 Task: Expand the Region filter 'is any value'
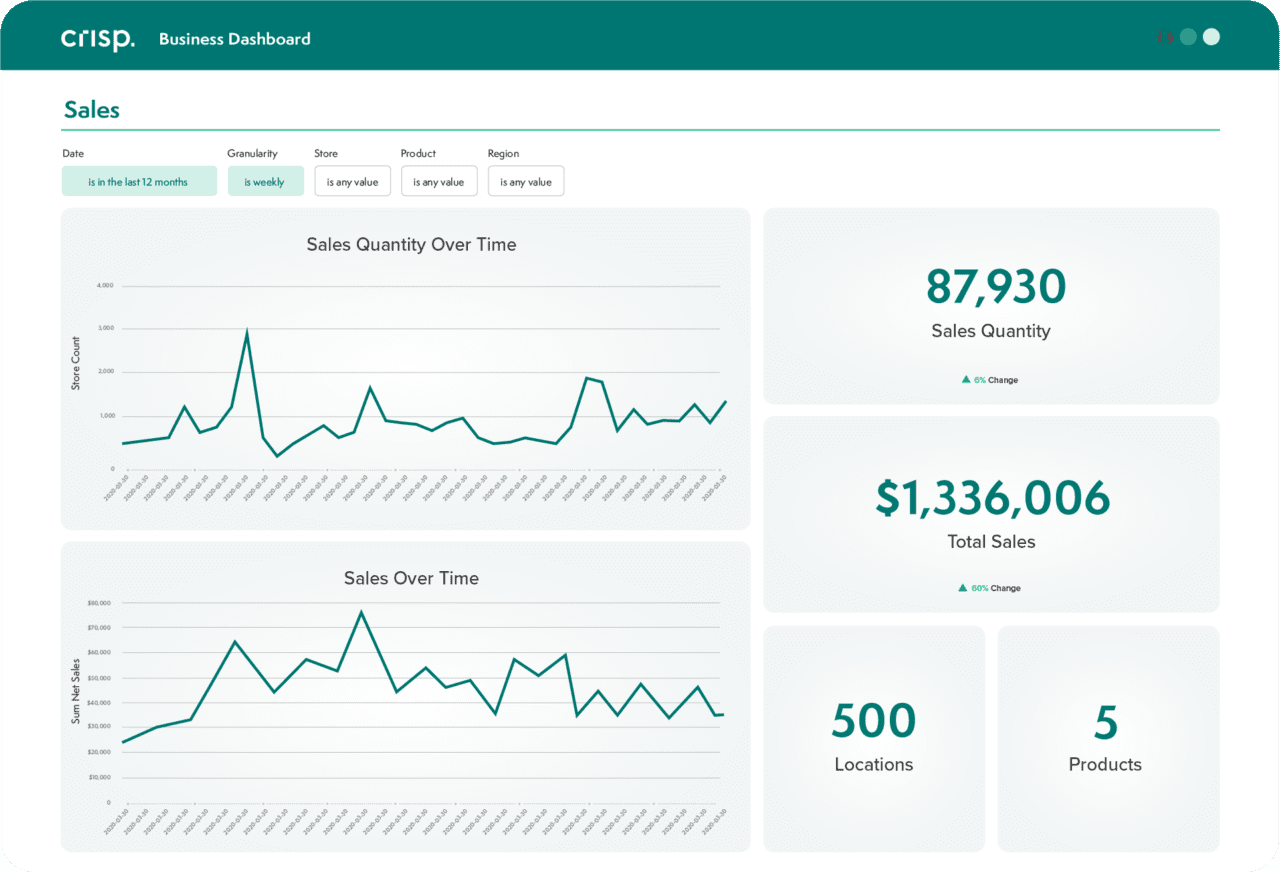pyautogui.click(x=526, y=181)
